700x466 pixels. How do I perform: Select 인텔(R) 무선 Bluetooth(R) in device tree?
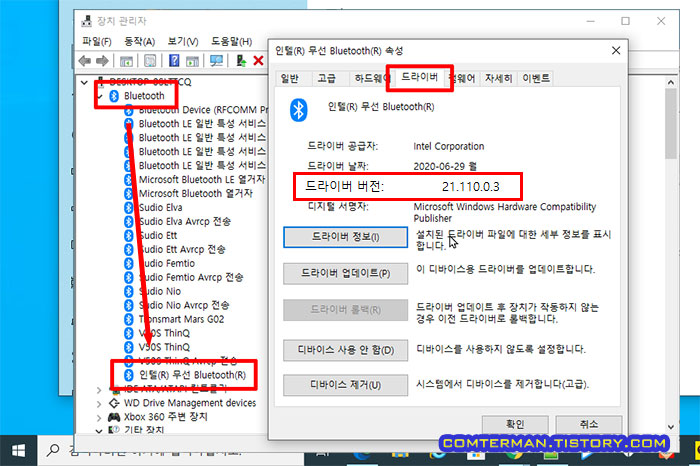[185, 375]
